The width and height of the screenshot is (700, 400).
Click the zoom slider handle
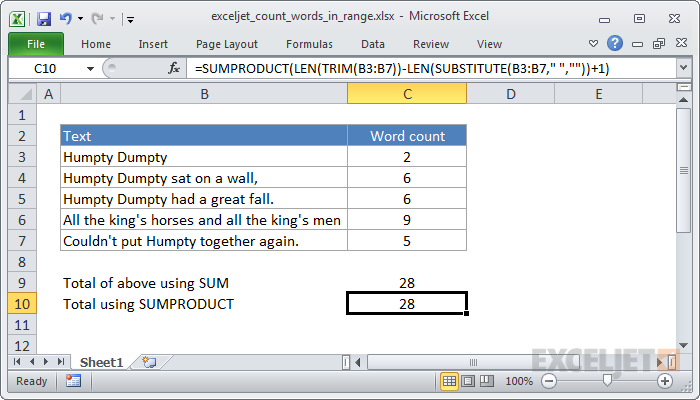pyautogui.click(x=607, y=381)
